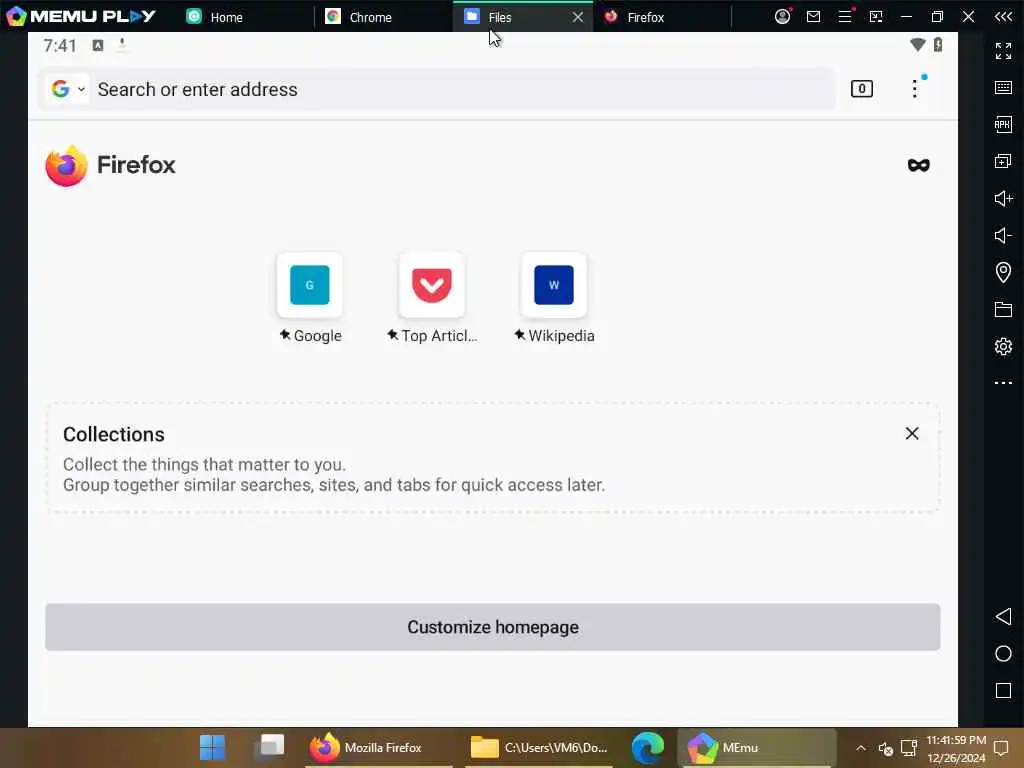Expand the Google search engine selector
The image size is (1024, 768).
(x=68, y=89)
